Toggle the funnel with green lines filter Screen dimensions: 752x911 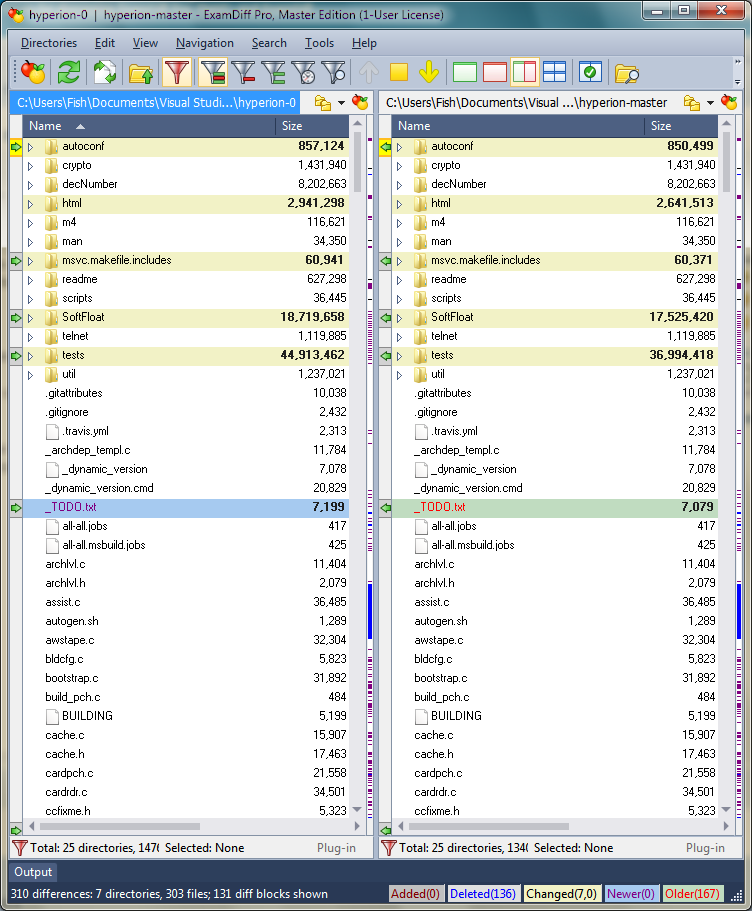(274, 73)
